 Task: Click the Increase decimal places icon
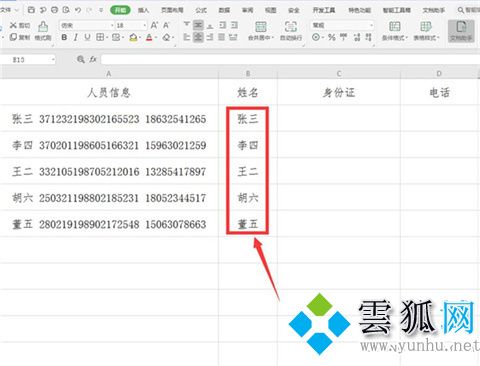pyautogui.click(x=357, y=37)
